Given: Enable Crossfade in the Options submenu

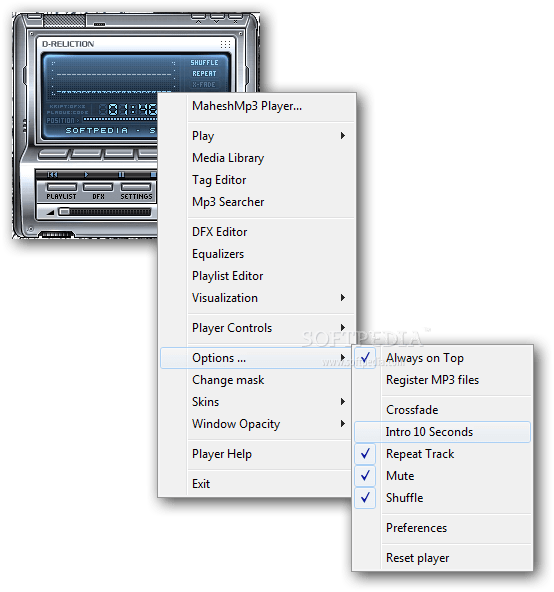Looking at the screenshot, I should (x=442, y=410).
